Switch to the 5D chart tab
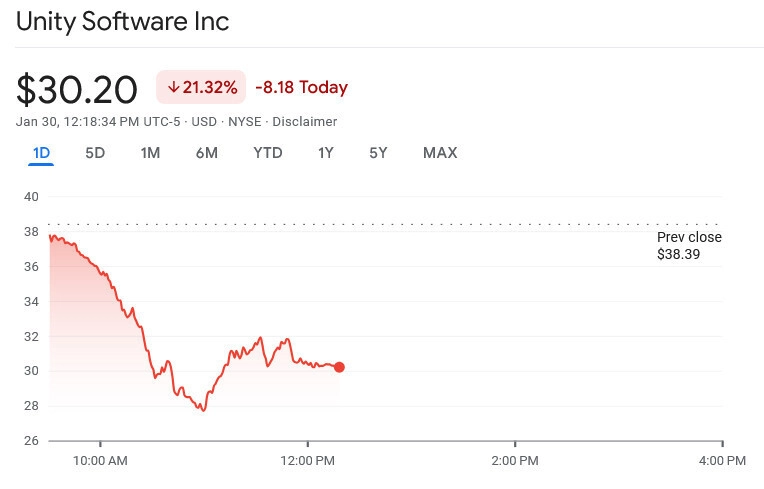764x489 pixels. [95, 153]
